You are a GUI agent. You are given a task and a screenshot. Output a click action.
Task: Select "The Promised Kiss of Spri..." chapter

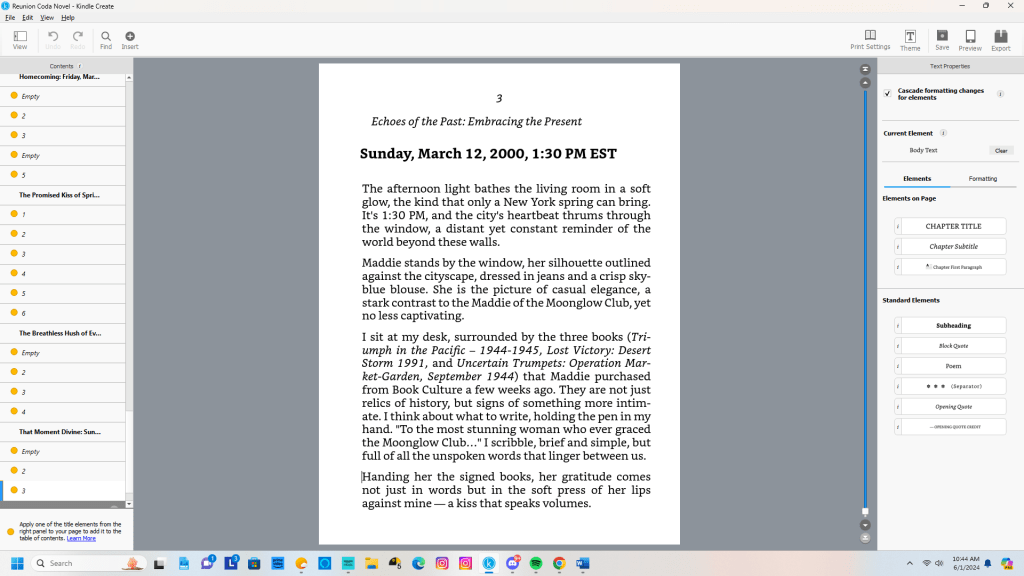pos(59,195)
